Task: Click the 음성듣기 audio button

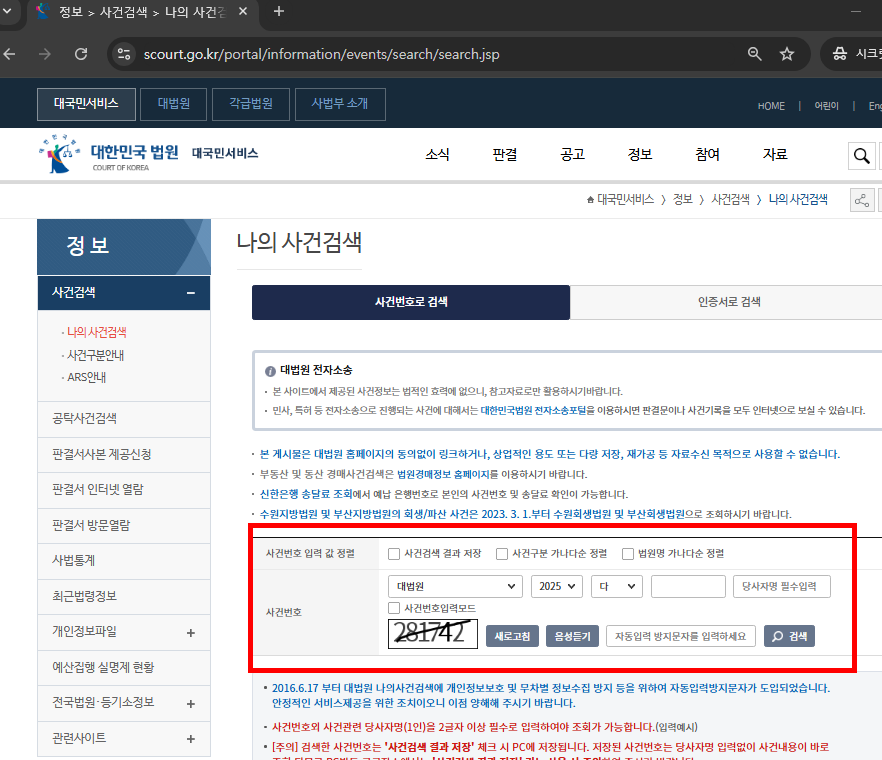Action: click(571, 635)
